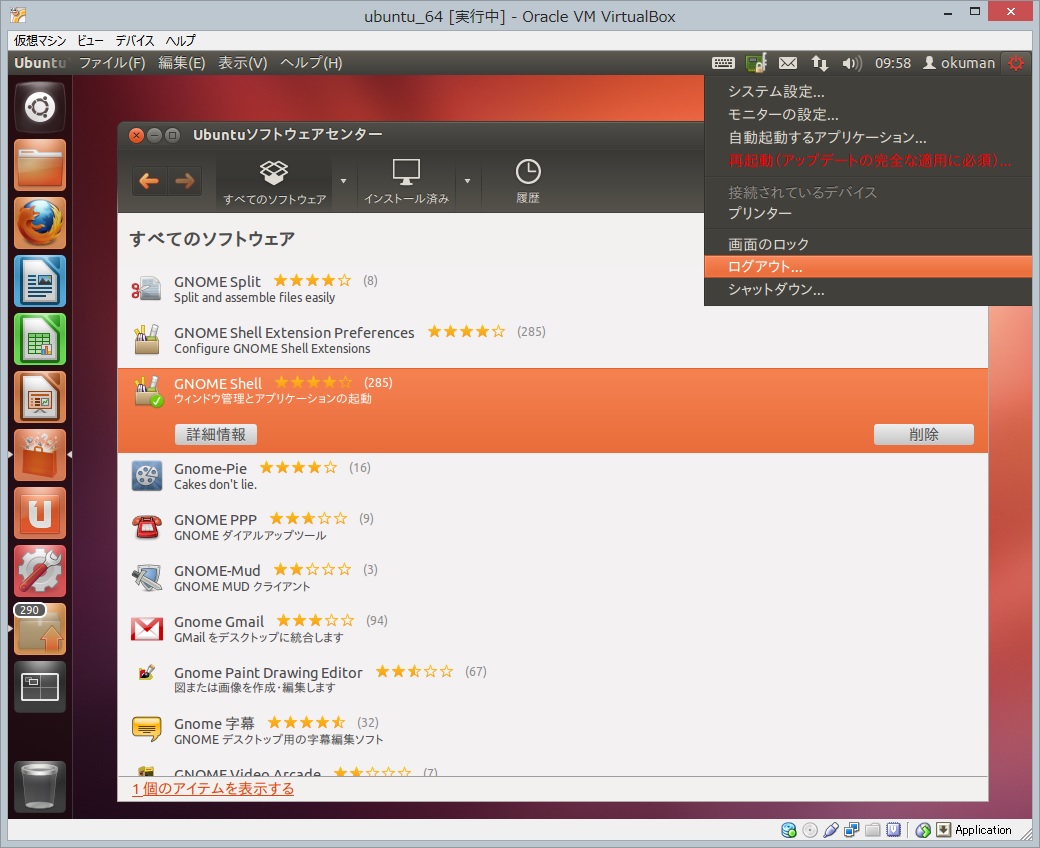Go back with the left arrow button

[149, 180]
